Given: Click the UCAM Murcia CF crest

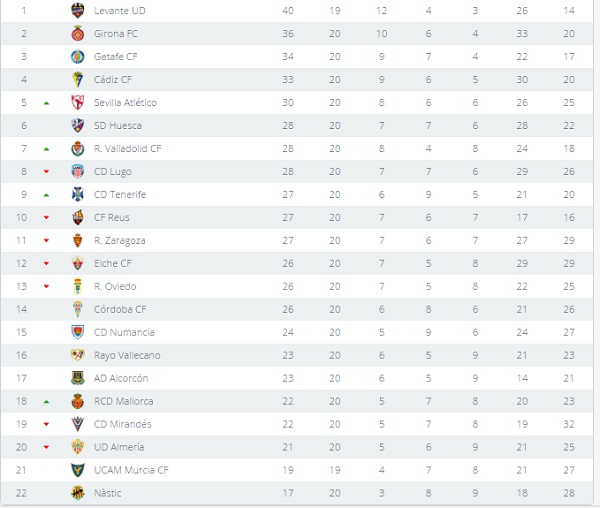Looking at the screenshot, I should [x=78, y=470].
